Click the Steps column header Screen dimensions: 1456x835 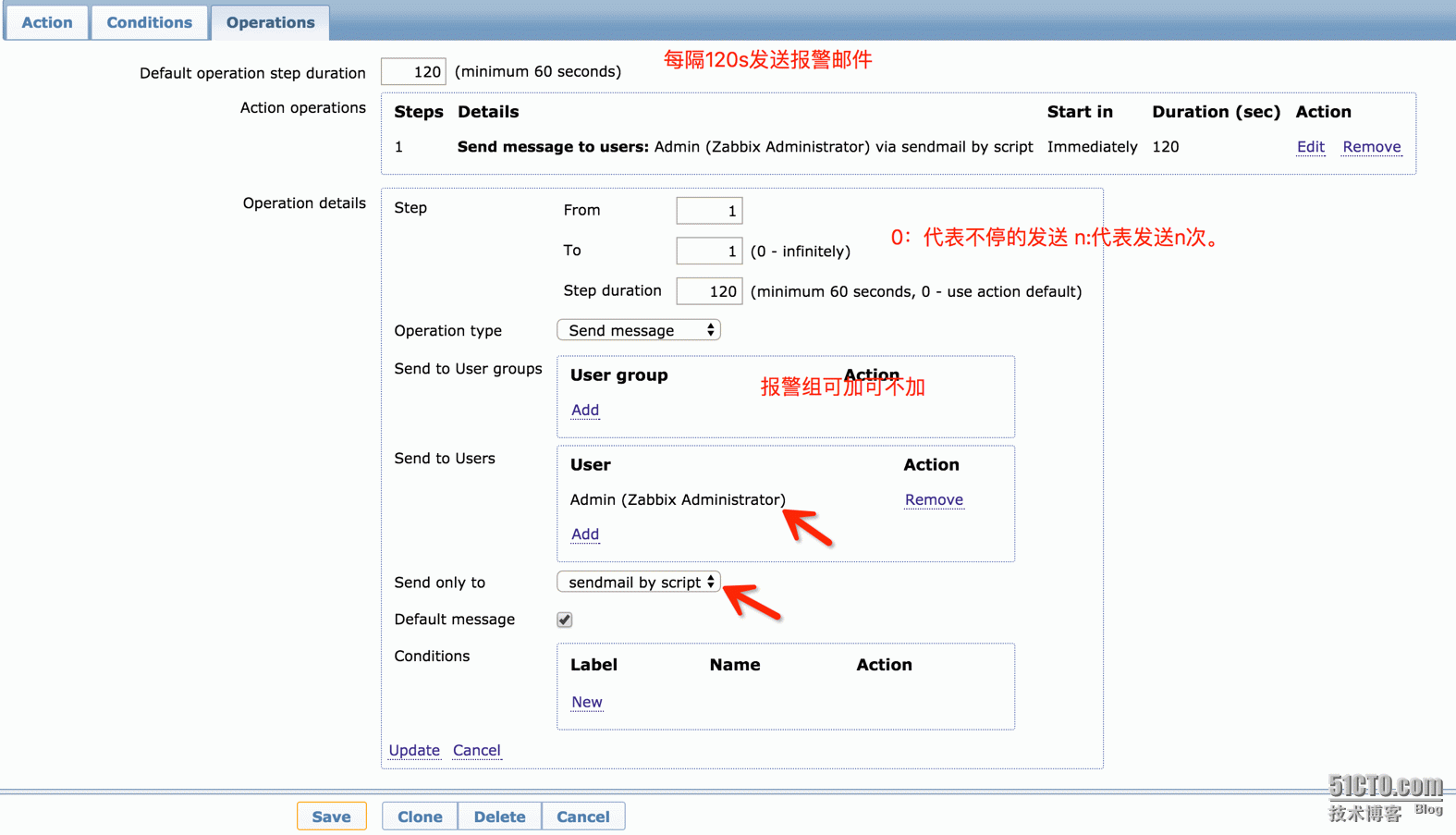[x=419, y=112]
